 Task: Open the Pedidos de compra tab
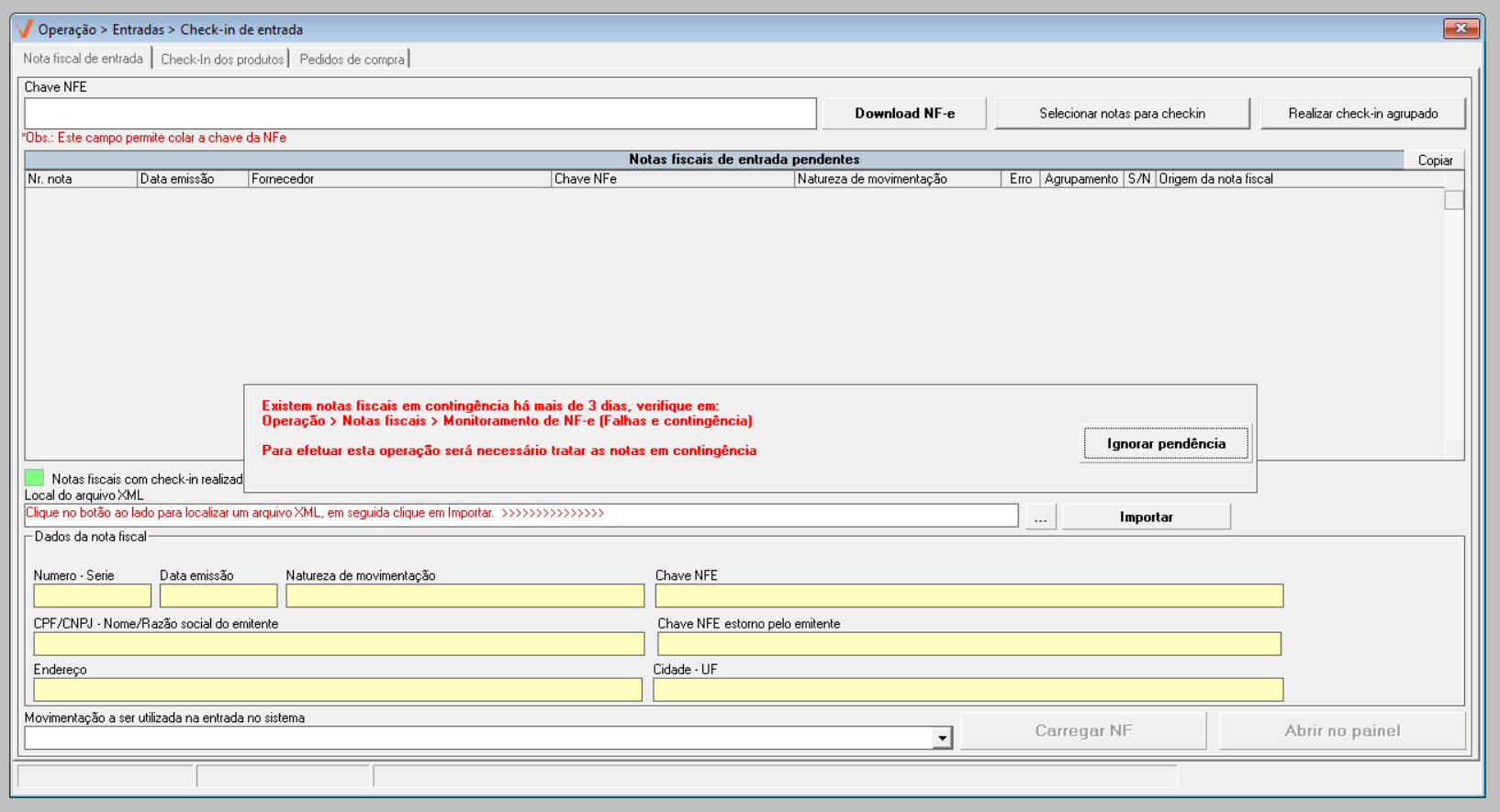tap(352, 60)
